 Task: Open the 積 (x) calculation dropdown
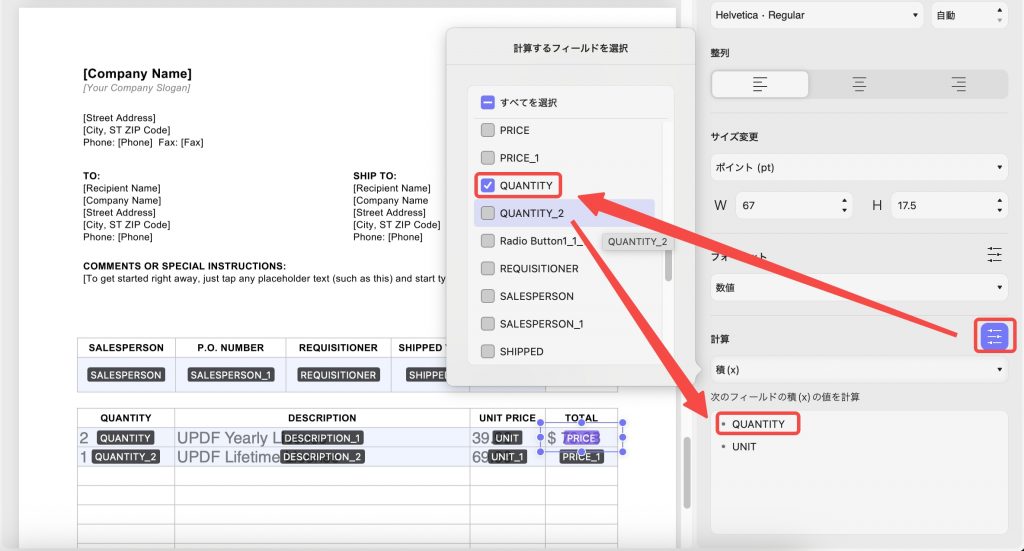[859, 370]
